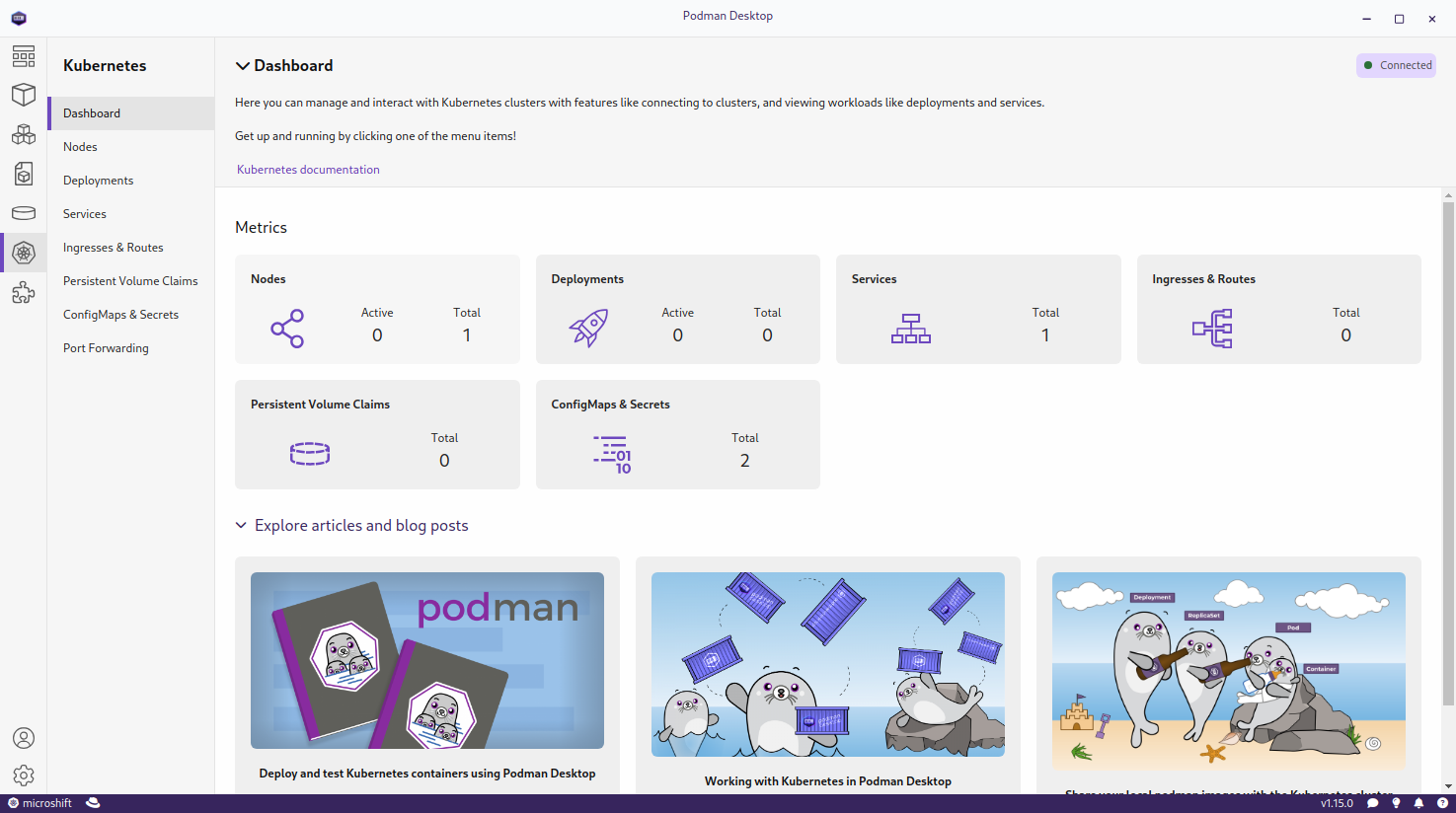Open the Nodes metrics card title
This screenshot has height=813, width=1456.
(x=268, y=279)
